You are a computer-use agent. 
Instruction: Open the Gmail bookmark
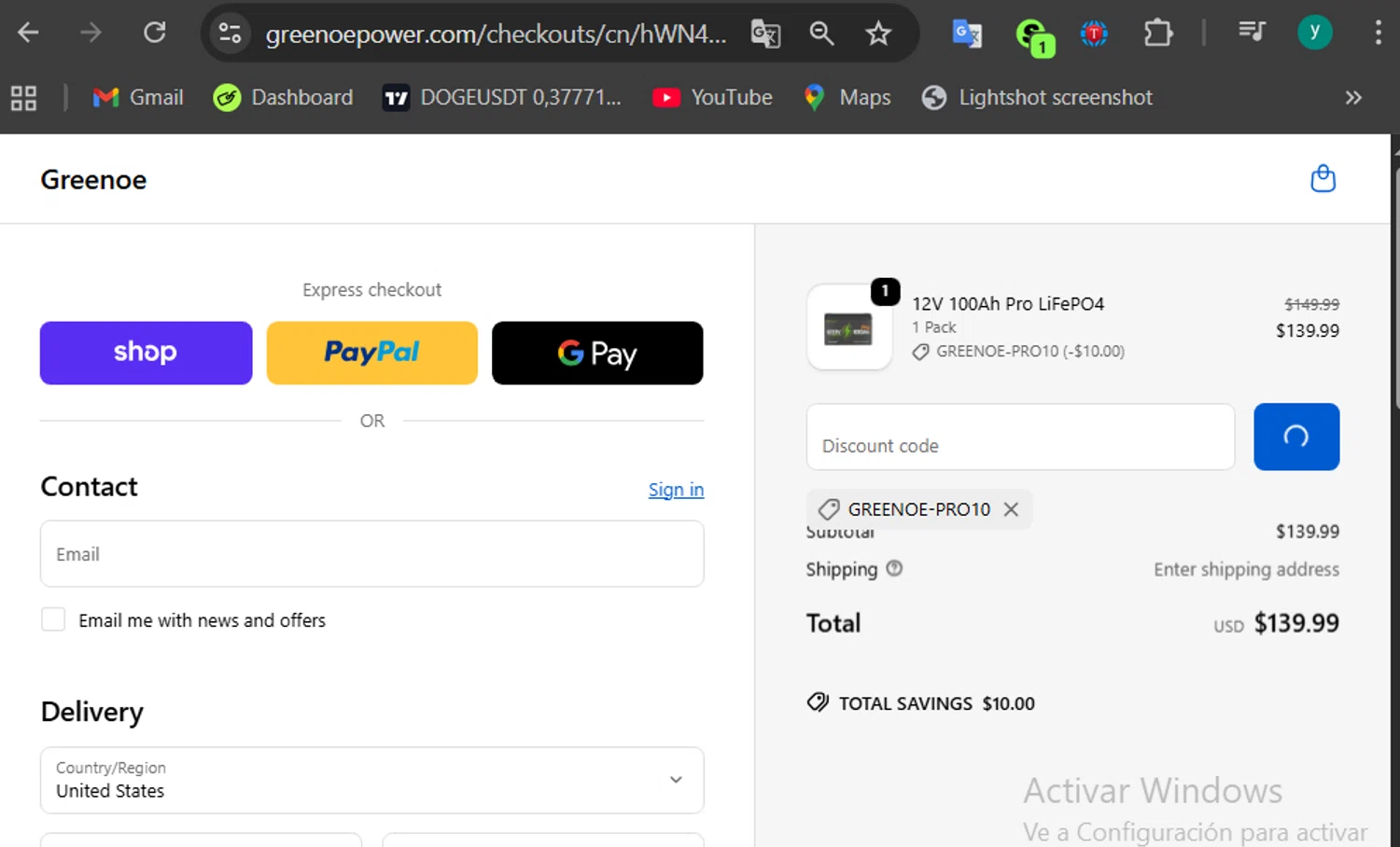click(138, 97)
